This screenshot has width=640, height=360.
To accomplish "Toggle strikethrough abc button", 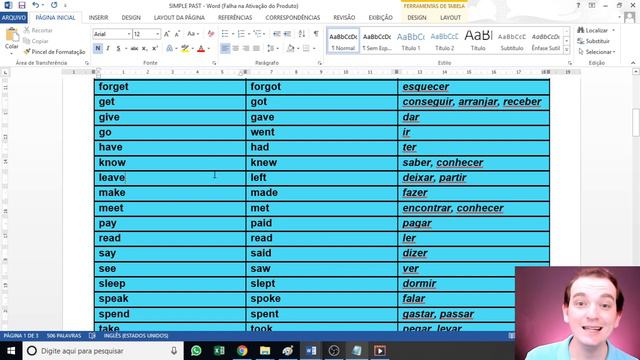I will coord(134,49).
